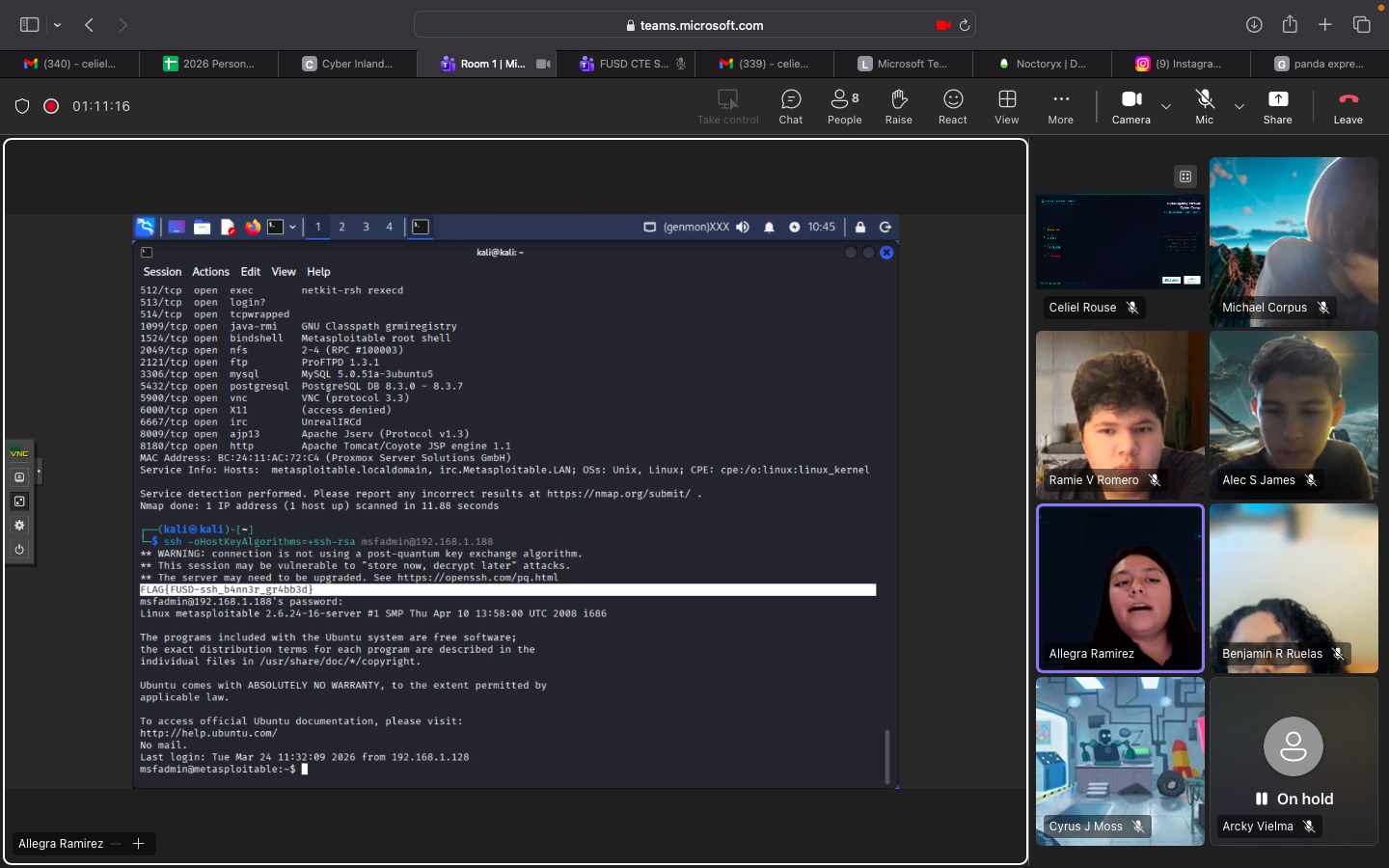Expand the Safari sidebar dropdown chevron
Viewport: 1389px width, 868px height.
point(58,25)
